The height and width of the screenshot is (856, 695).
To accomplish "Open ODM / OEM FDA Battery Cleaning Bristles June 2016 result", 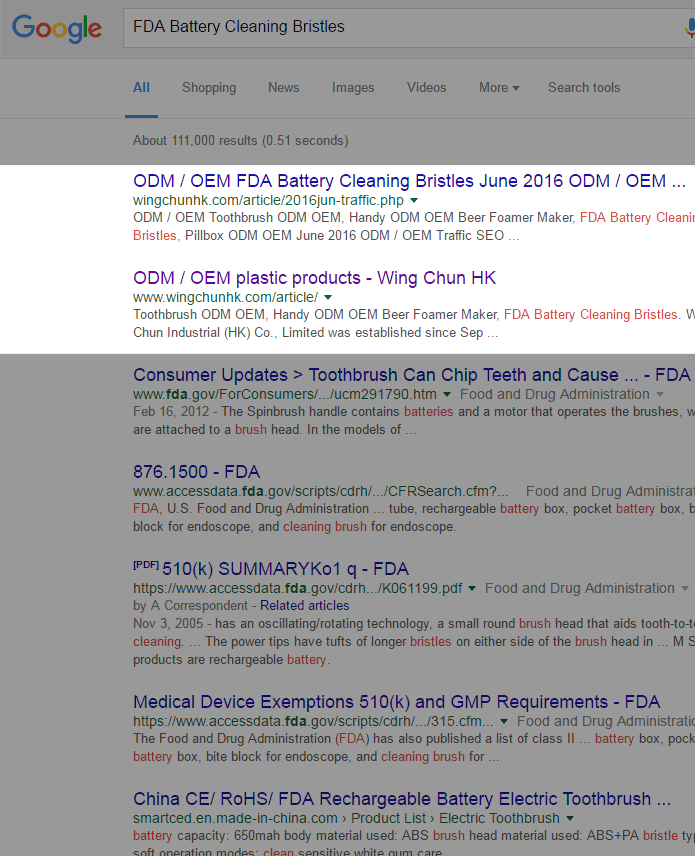I will click(409, 181).
